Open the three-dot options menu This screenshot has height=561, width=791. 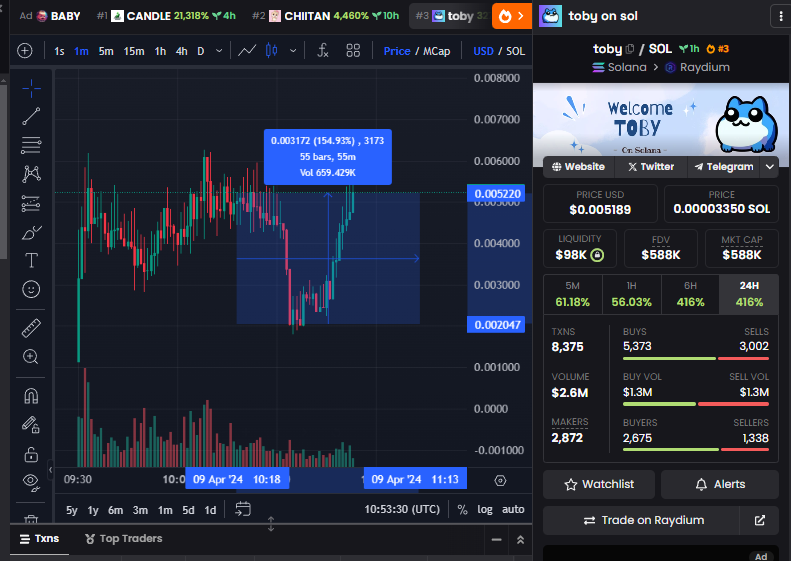point(780,16)
